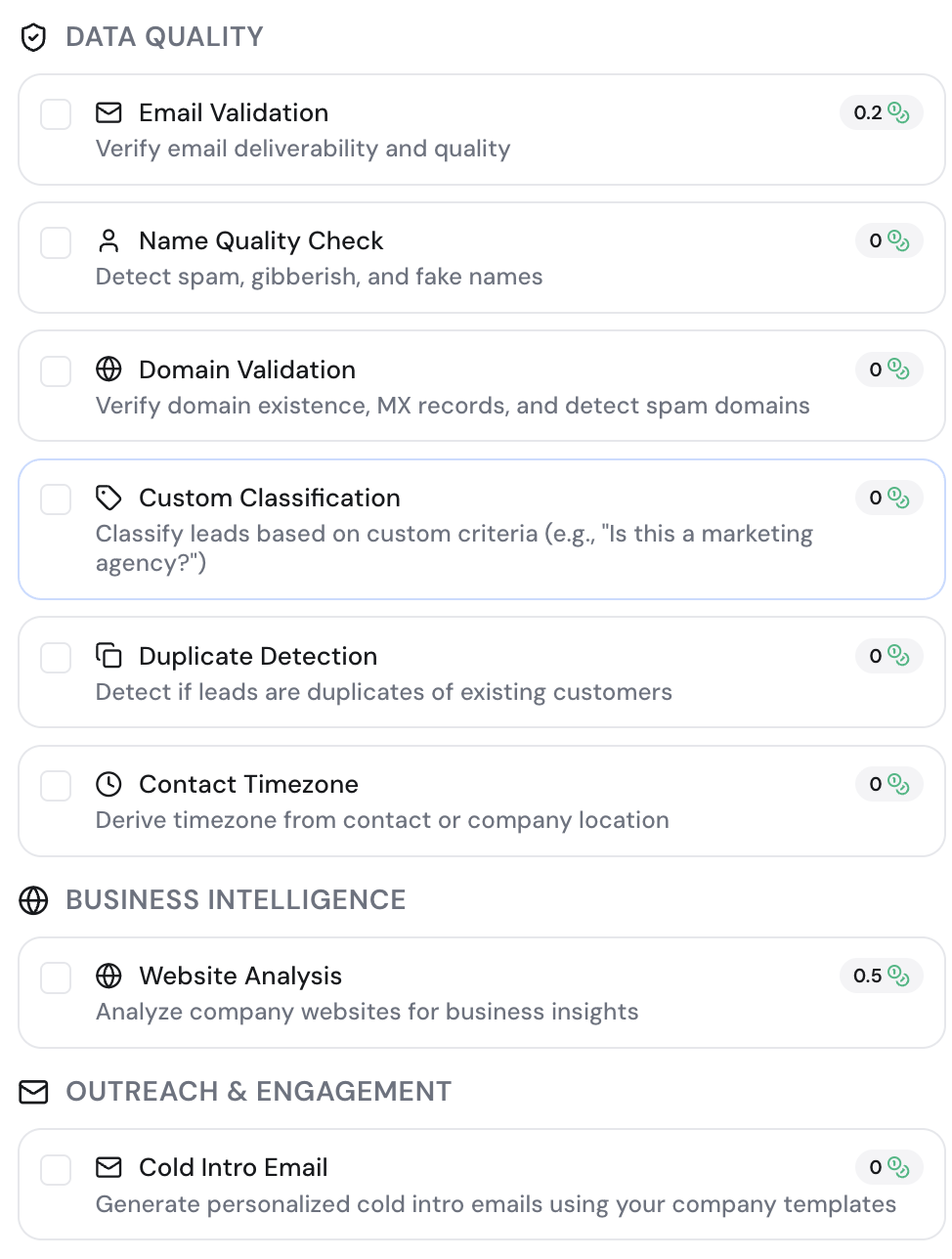The height and width of the screenshot is (1259, 952).
Task: Click the 0.2 credit badge on Email Validation
Action: (x=881, y=112)
